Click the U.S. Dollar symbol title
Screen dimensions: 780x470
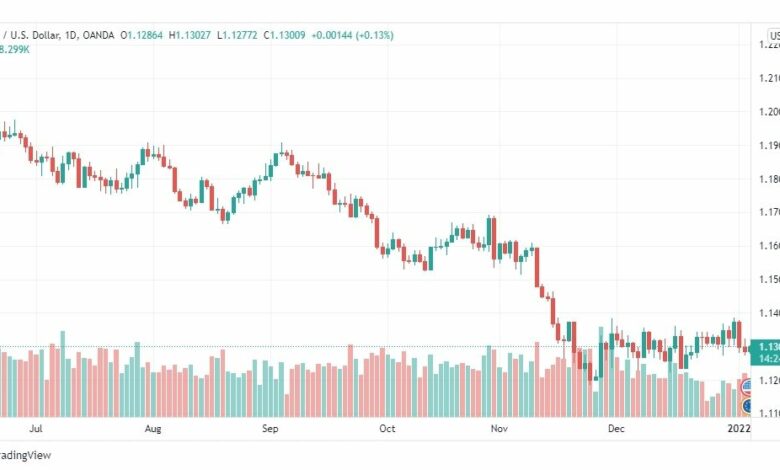tap(31, 35)
